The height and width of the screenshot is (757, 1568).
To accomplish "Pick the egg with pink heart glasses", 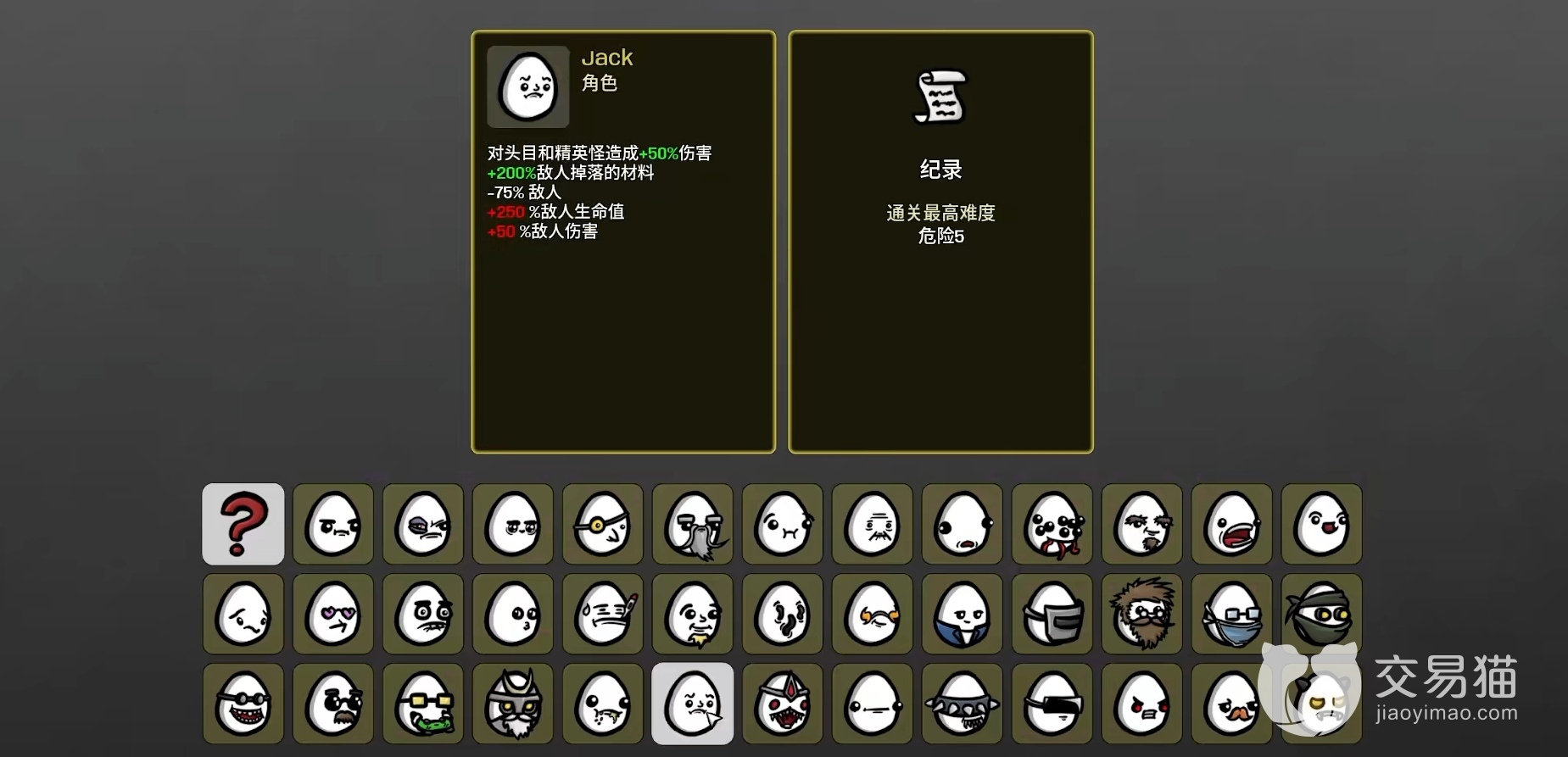I will 333,614.
